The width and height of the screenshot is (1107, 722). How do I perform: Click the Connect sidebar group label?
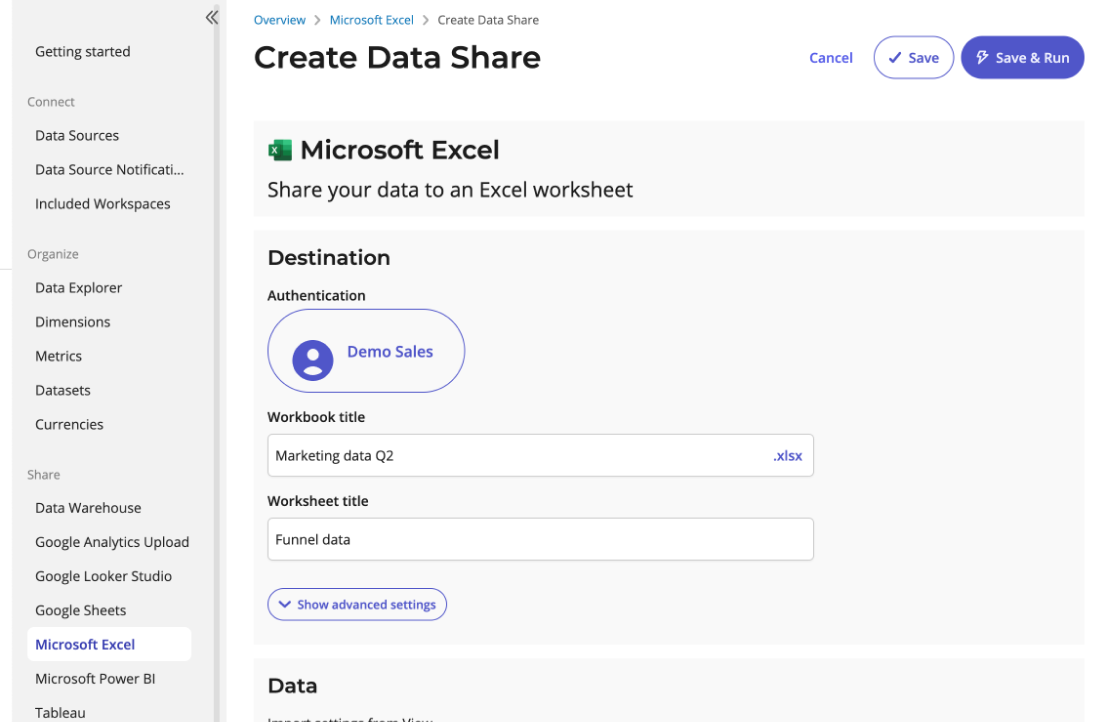[x=51, y=102]
